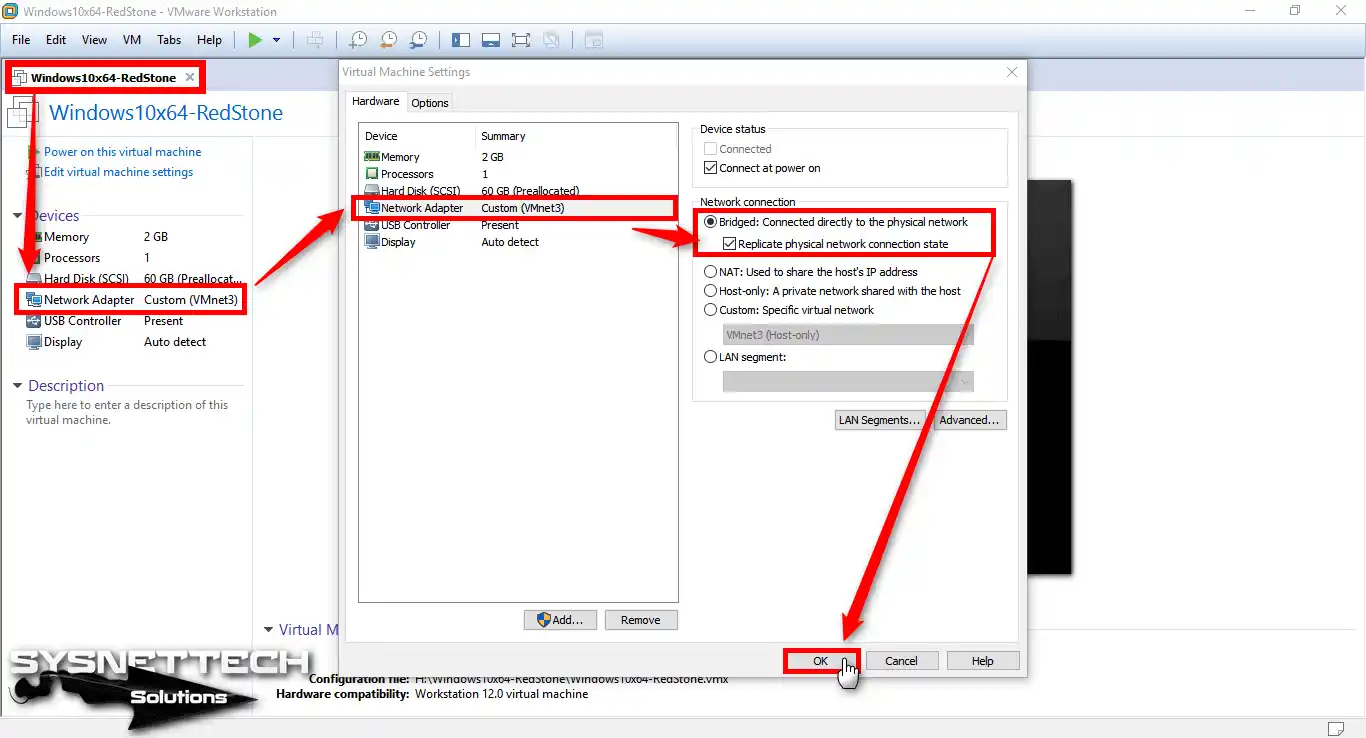Click Processors under Devices in main window

(x=72, y=258)
